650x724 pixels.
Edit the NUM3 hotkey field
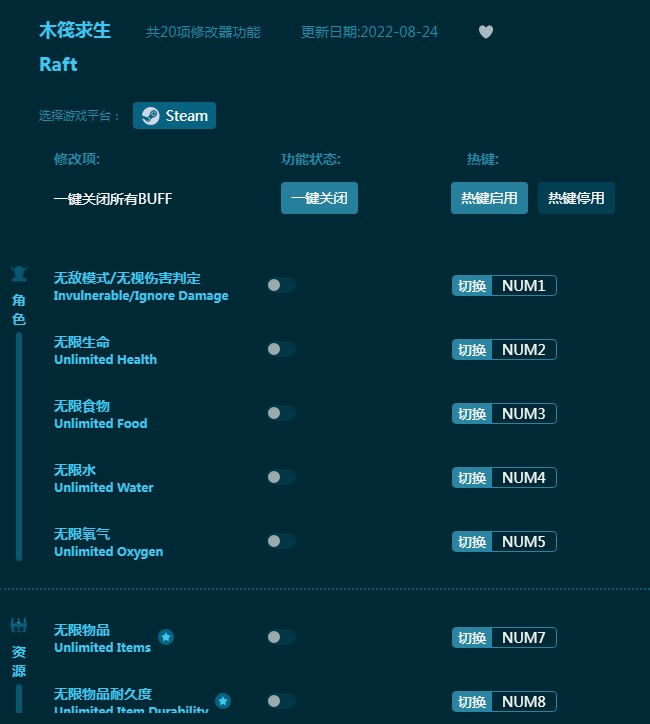point(524,413)
